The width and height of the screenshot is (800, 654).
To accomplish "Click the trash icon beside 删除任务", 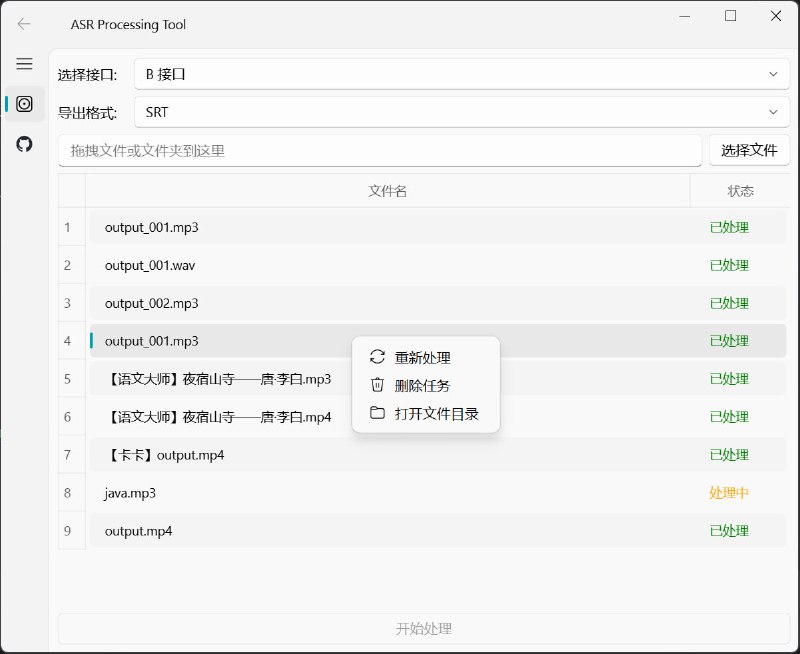I will [378, 384].
